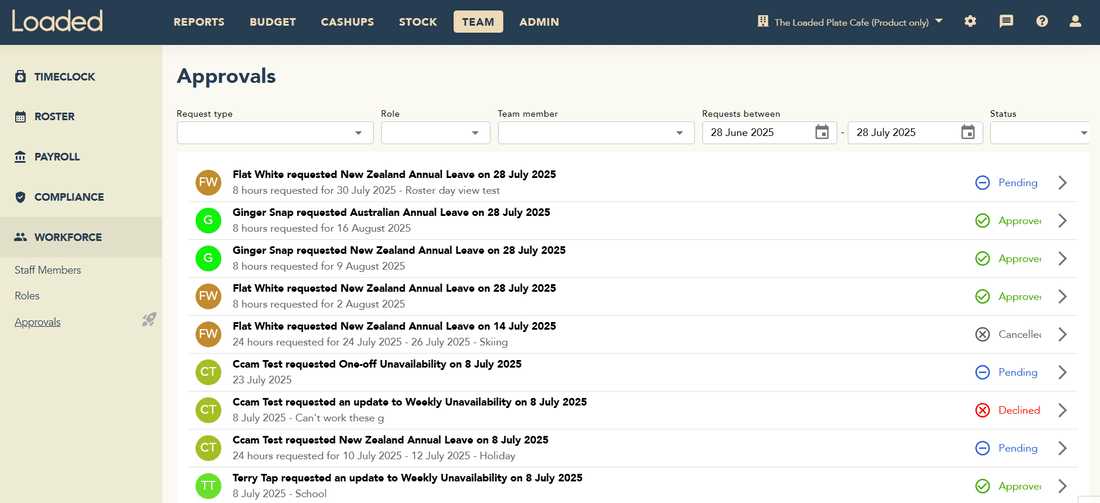This screenshot has height=503, width=1100.
Task: Open the Approvals sidebar link
Action: tap(38, 322)
